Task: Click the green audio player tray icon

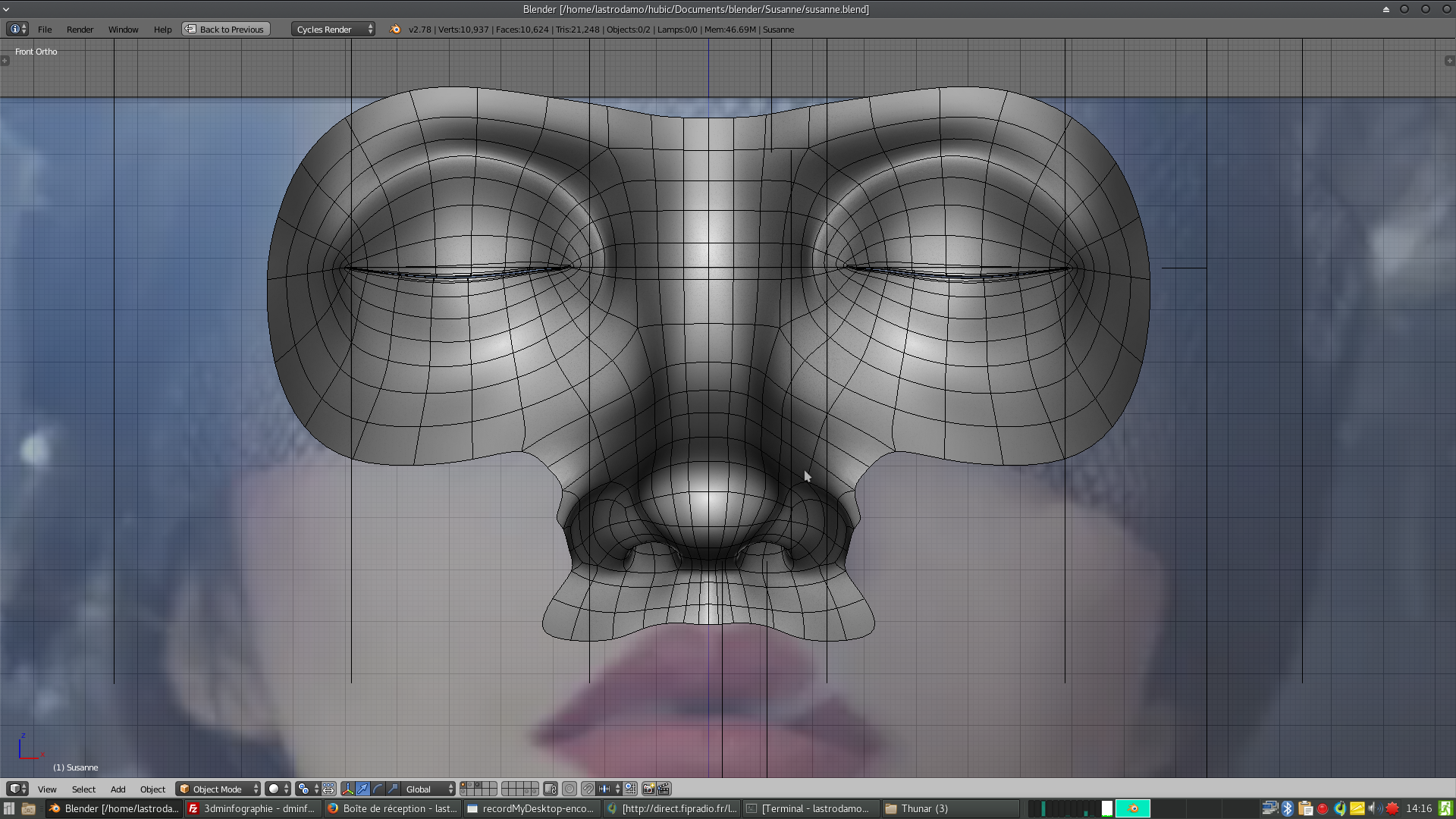Action: tap(1340, 808)
